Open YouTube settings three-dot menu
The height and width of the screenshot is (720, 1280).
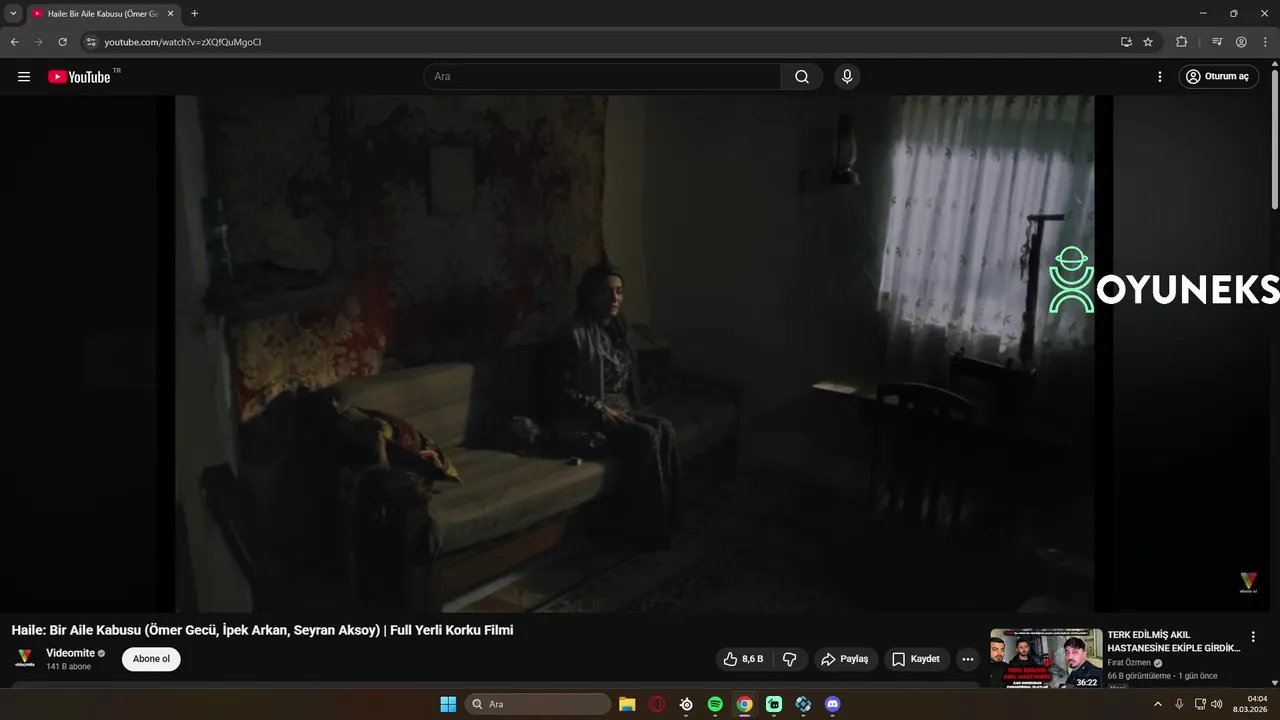(1160, 77)
